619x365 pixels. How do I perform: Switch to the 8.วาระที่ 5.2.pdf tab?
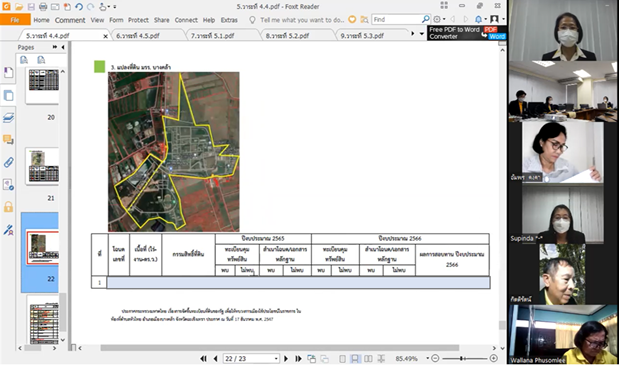click(287, 36)
